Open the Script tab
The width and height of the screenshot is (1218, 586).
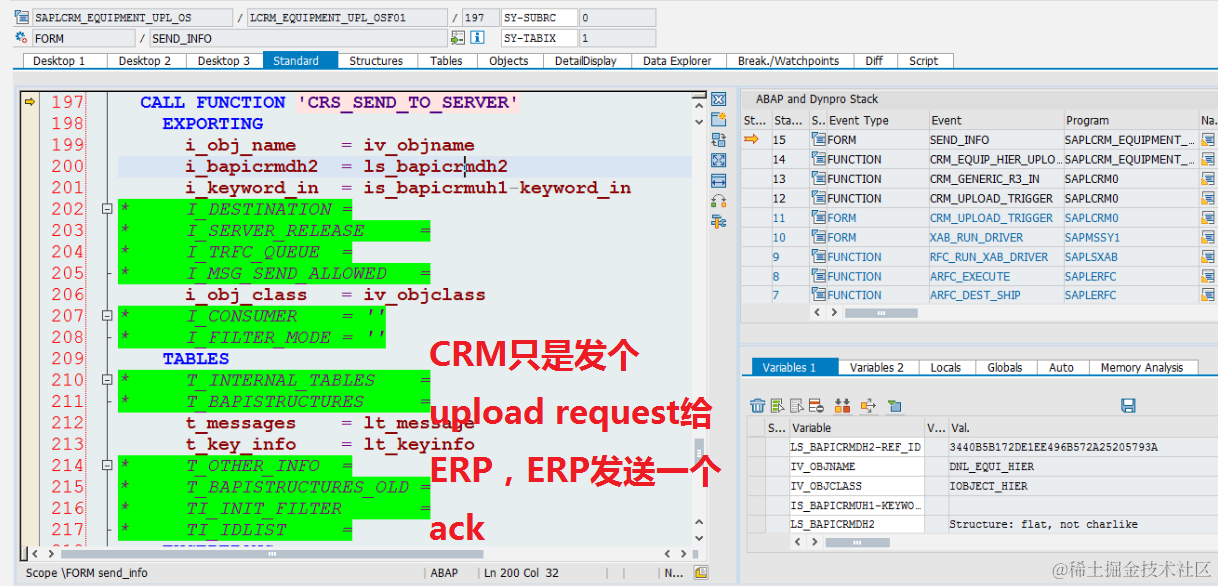pyautogui.click(x=923, y=61)
